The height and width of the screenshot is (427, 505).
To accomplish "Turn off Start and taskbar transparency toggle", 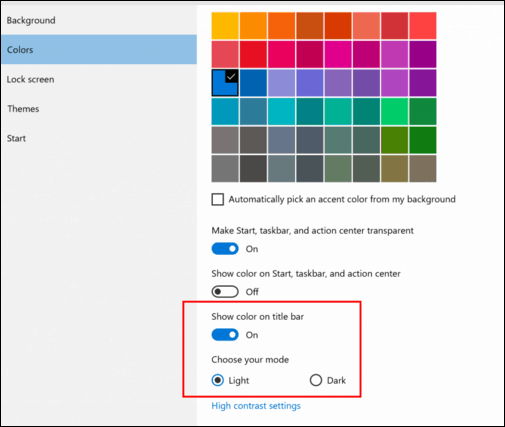I will (x=225, y=249).
